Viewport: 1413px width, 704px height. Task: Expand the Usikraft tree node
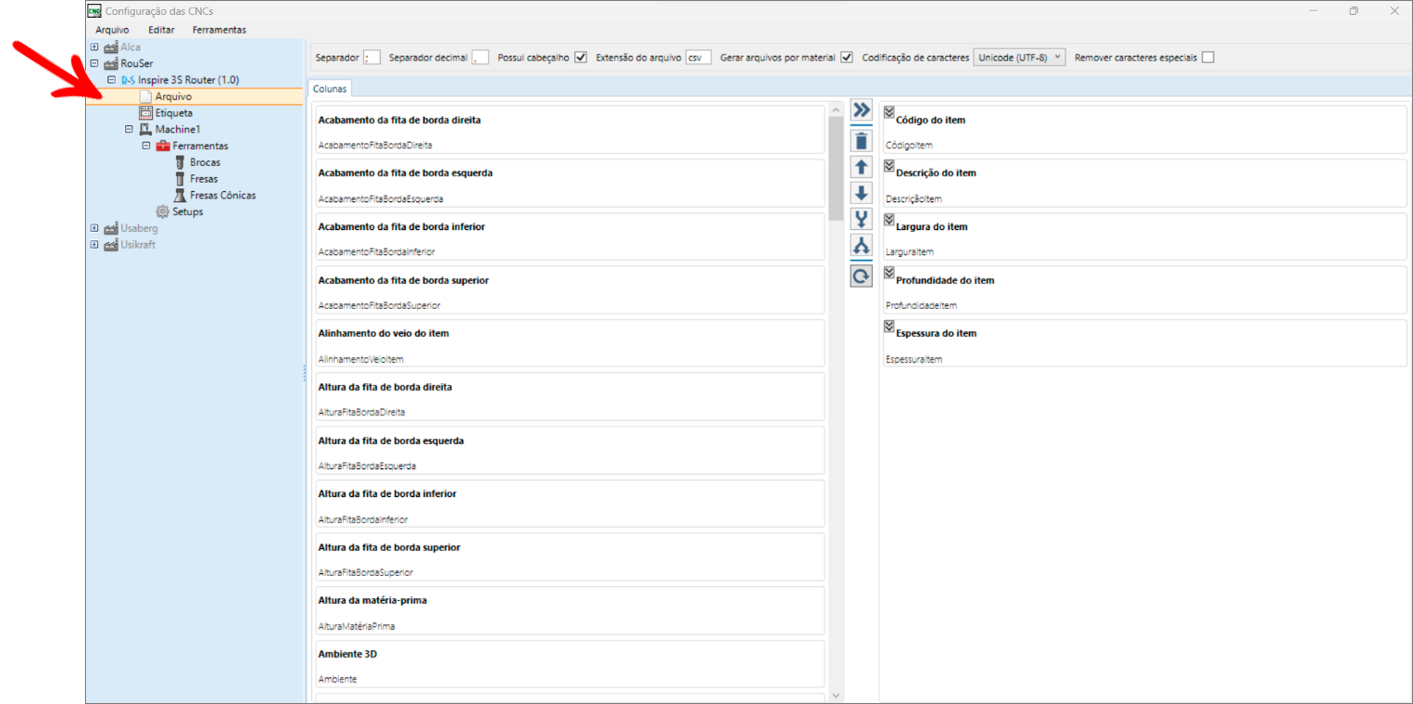(95, 245)
